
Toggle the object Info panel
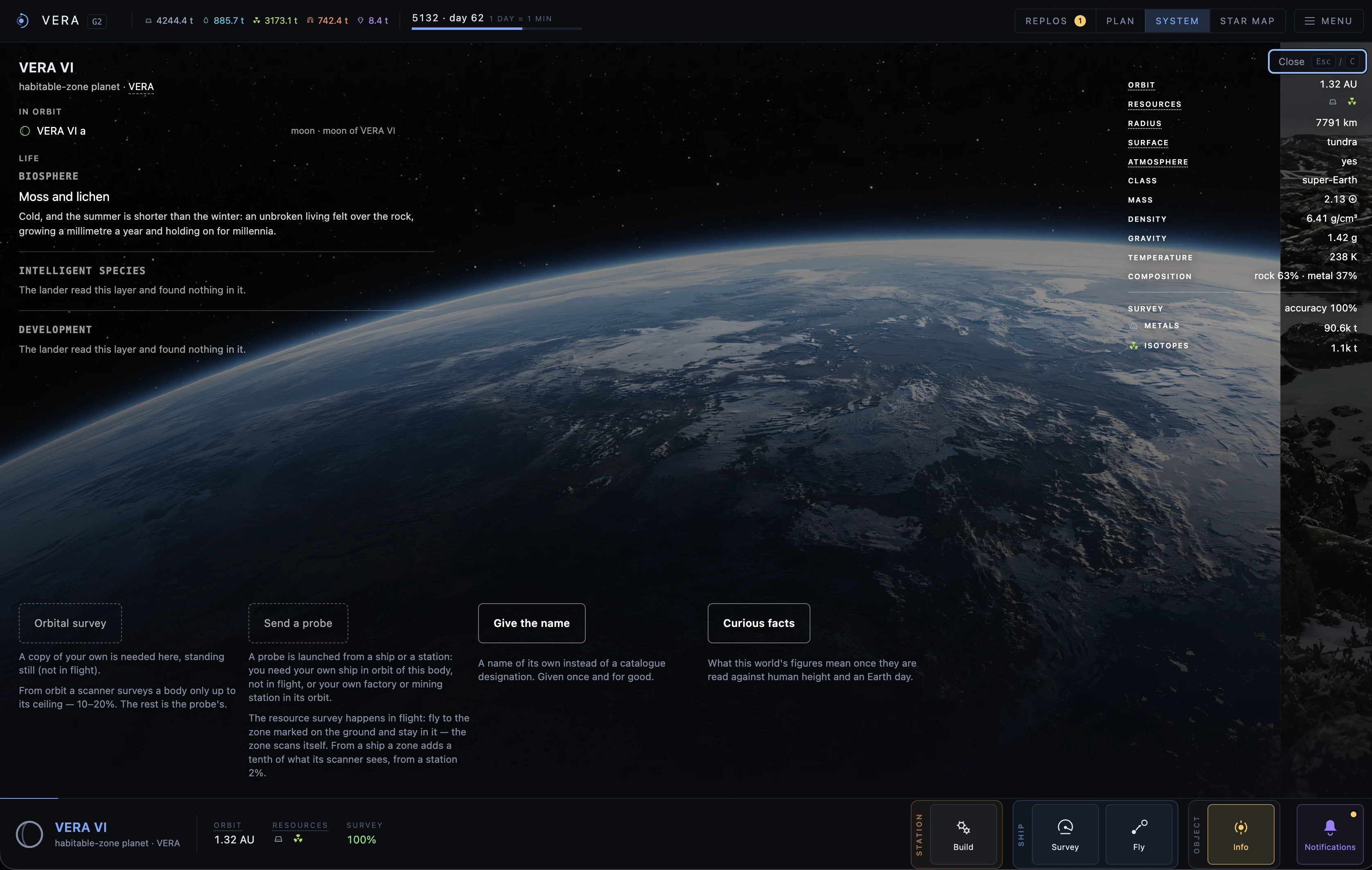pyautogui.click(x=1240, y=834)
